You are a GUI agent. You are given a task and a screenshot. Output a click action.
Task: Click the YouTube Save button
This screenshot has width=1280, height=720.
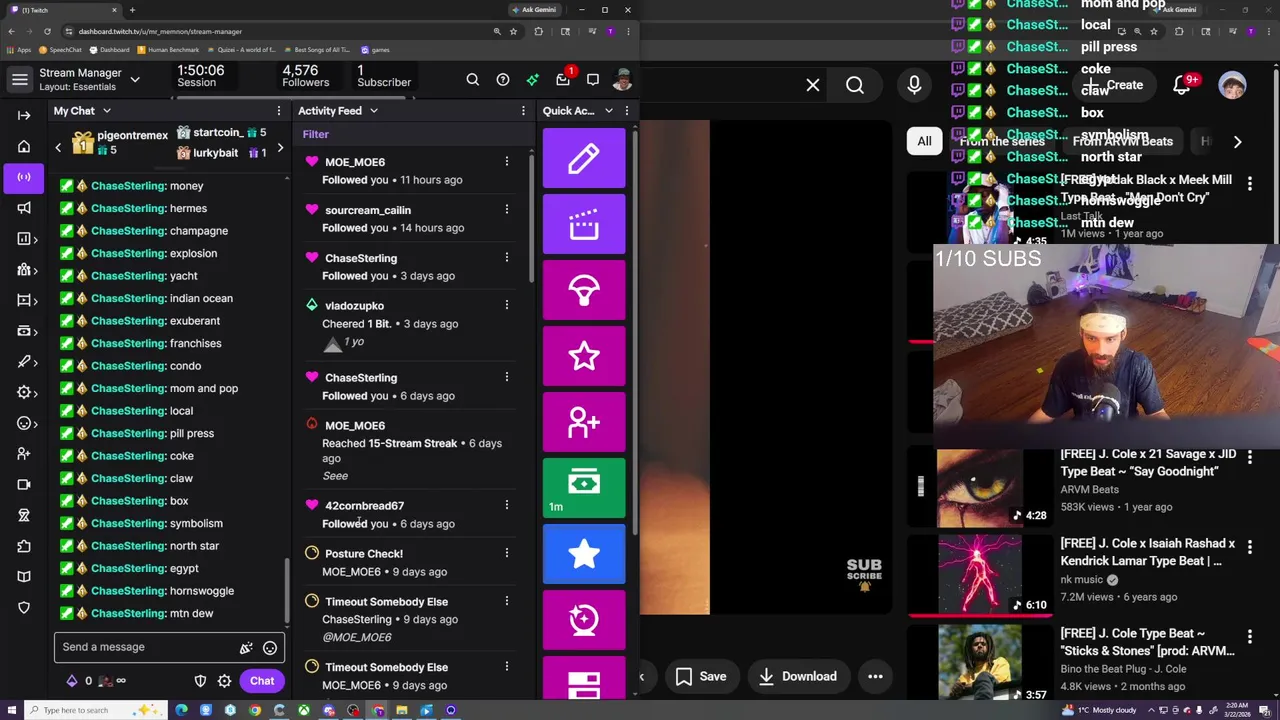click(701, 677)
